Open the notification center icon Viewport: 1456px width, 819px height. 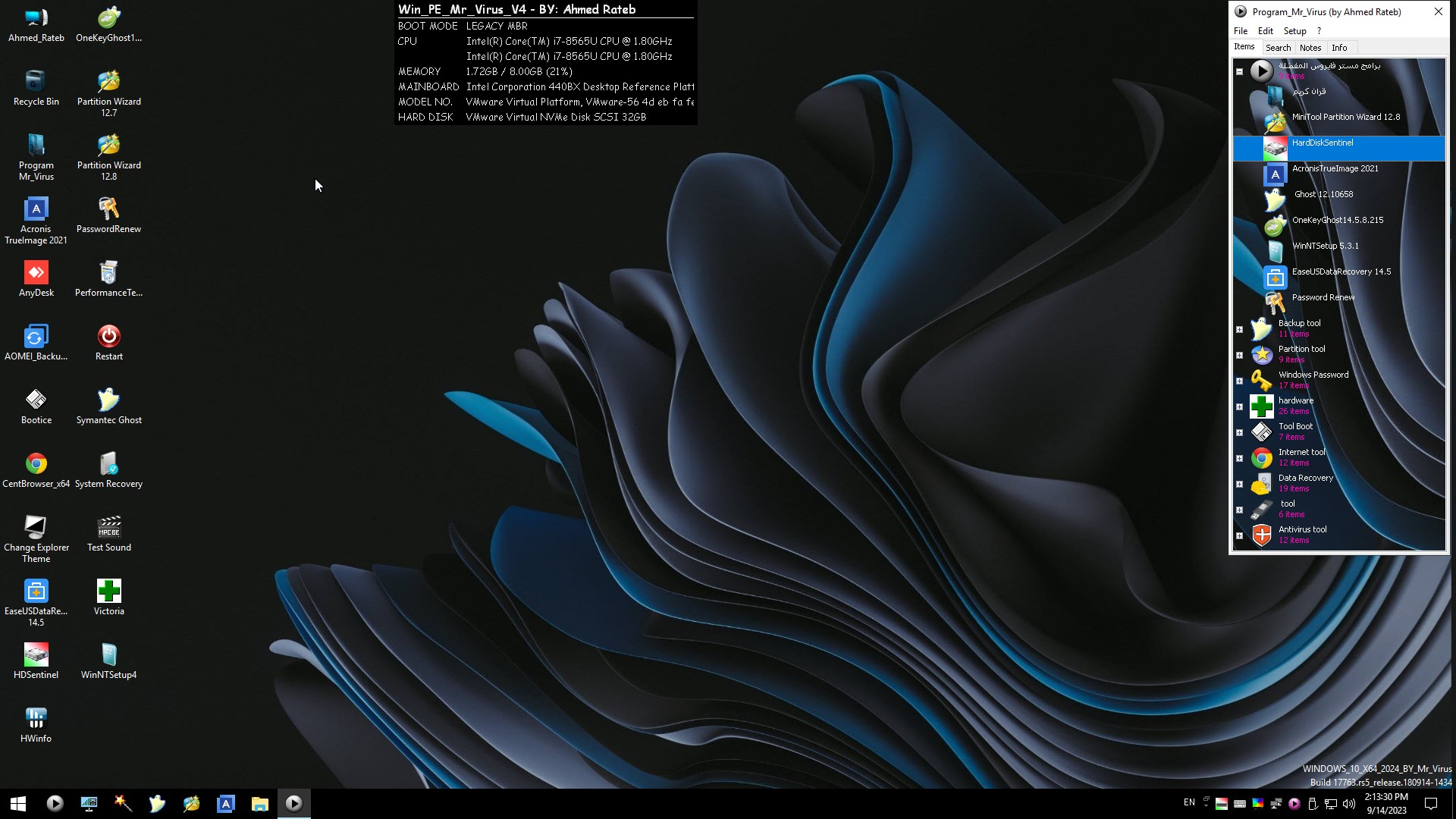tap(1431, 804)
